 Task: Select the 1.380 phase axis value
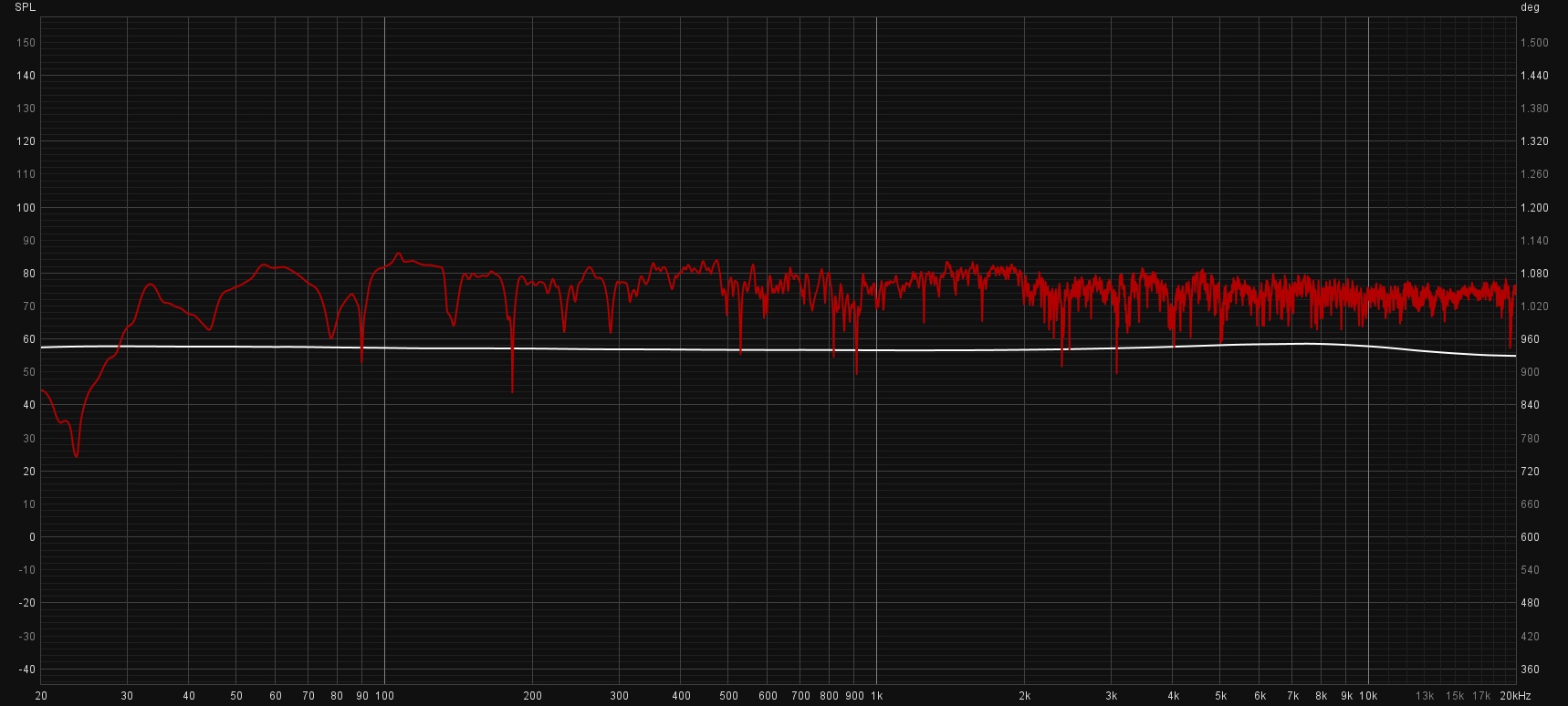[x=1534, y=109]
